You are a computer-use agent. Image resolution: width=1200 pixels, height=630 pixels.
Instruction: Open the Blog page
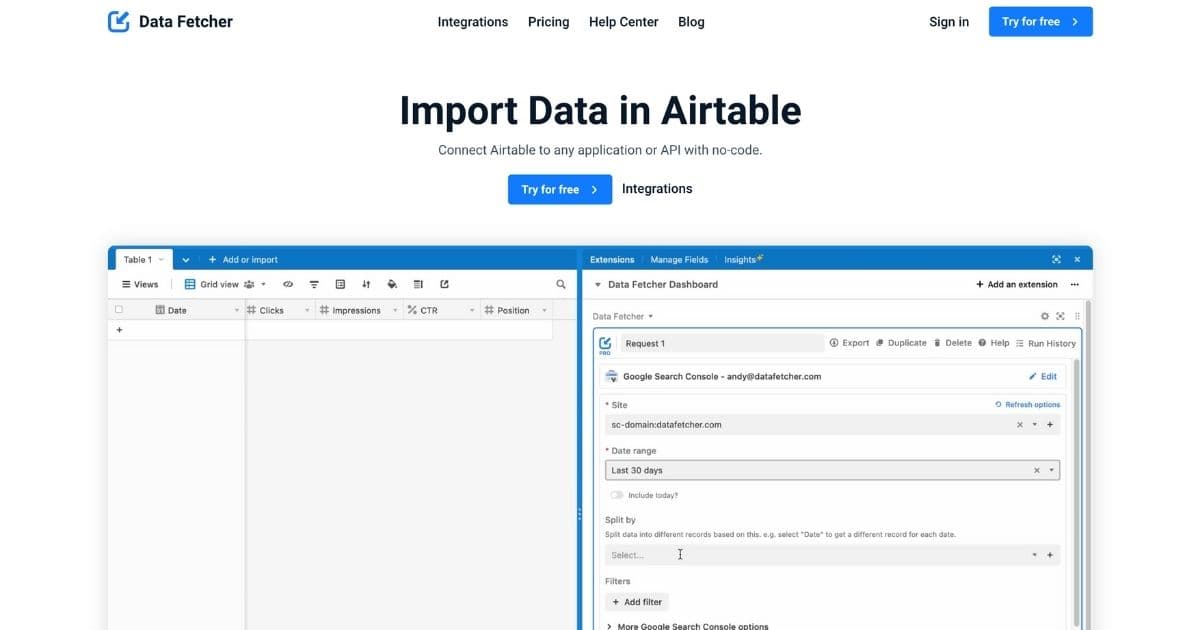691,22
